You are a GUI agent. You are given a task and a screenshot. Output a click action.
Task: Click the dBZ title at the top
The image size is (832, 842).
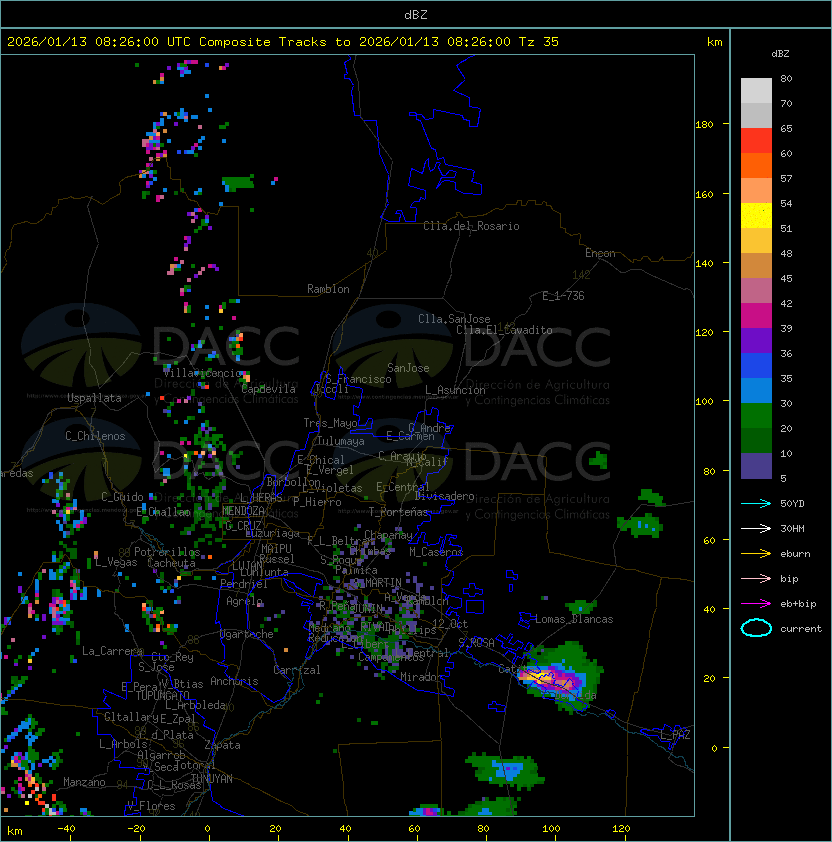[x=416, y=14]
